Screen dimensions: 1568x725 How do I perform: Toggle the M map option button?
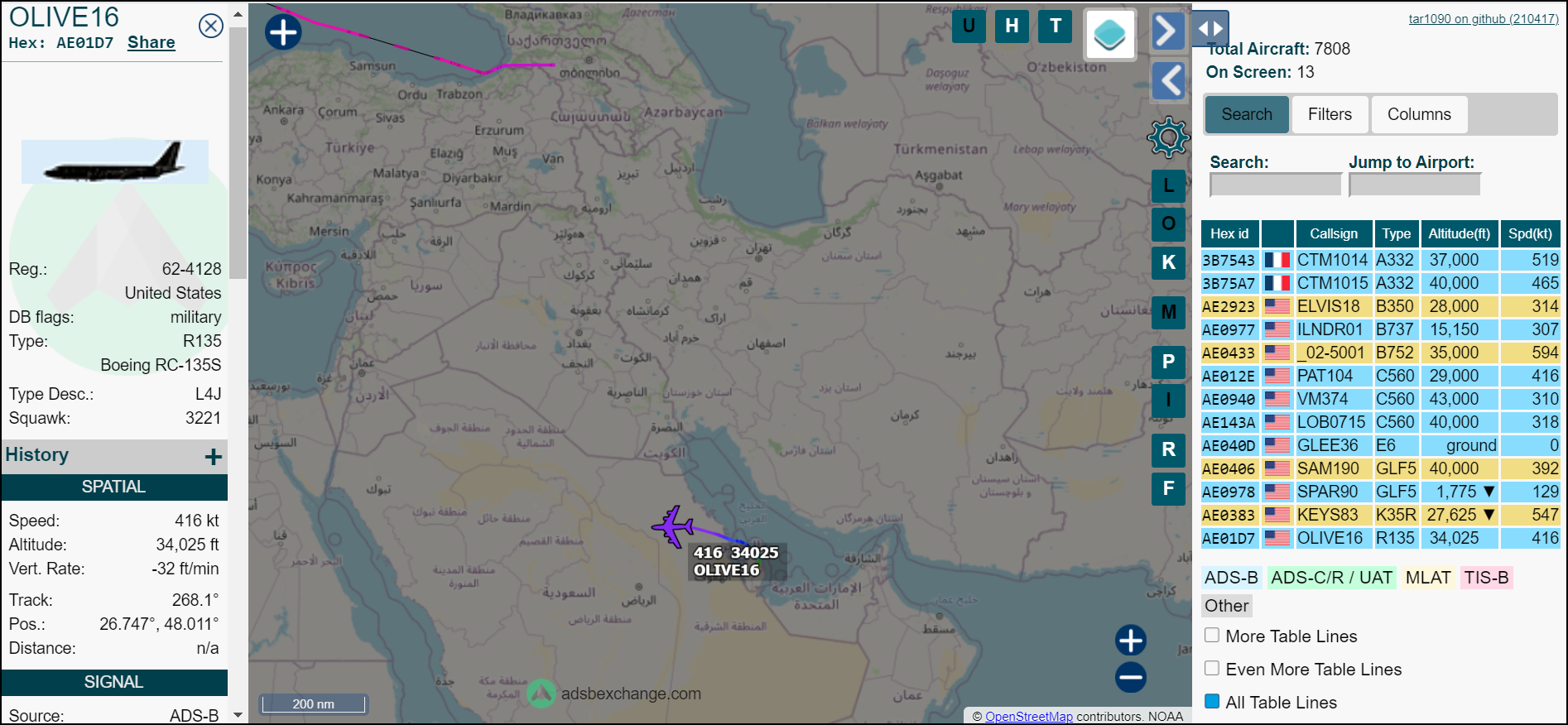tap(1168, 312)
